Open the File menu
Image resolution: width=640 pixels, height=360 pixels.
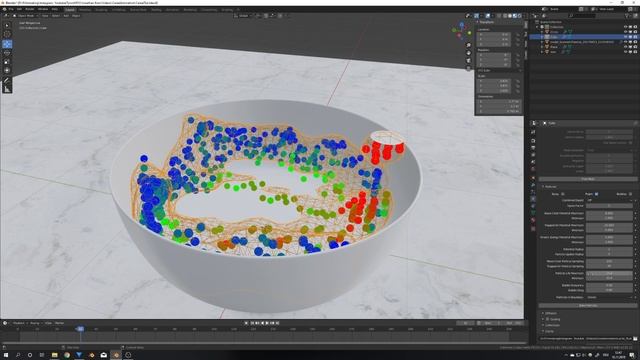click(11, 9)
